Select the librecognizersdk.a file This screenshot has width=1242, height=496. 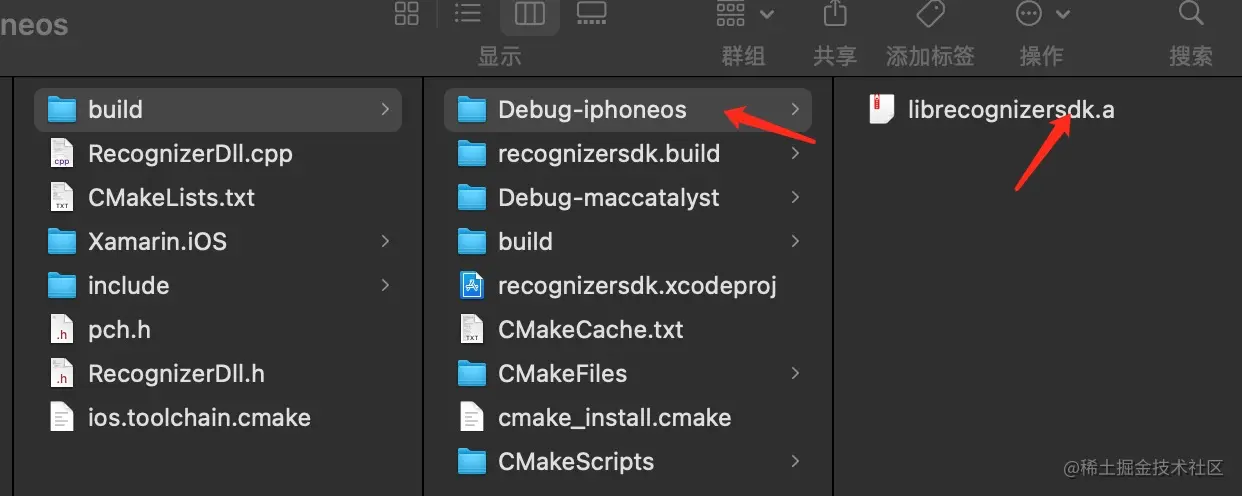[1010, 109]
